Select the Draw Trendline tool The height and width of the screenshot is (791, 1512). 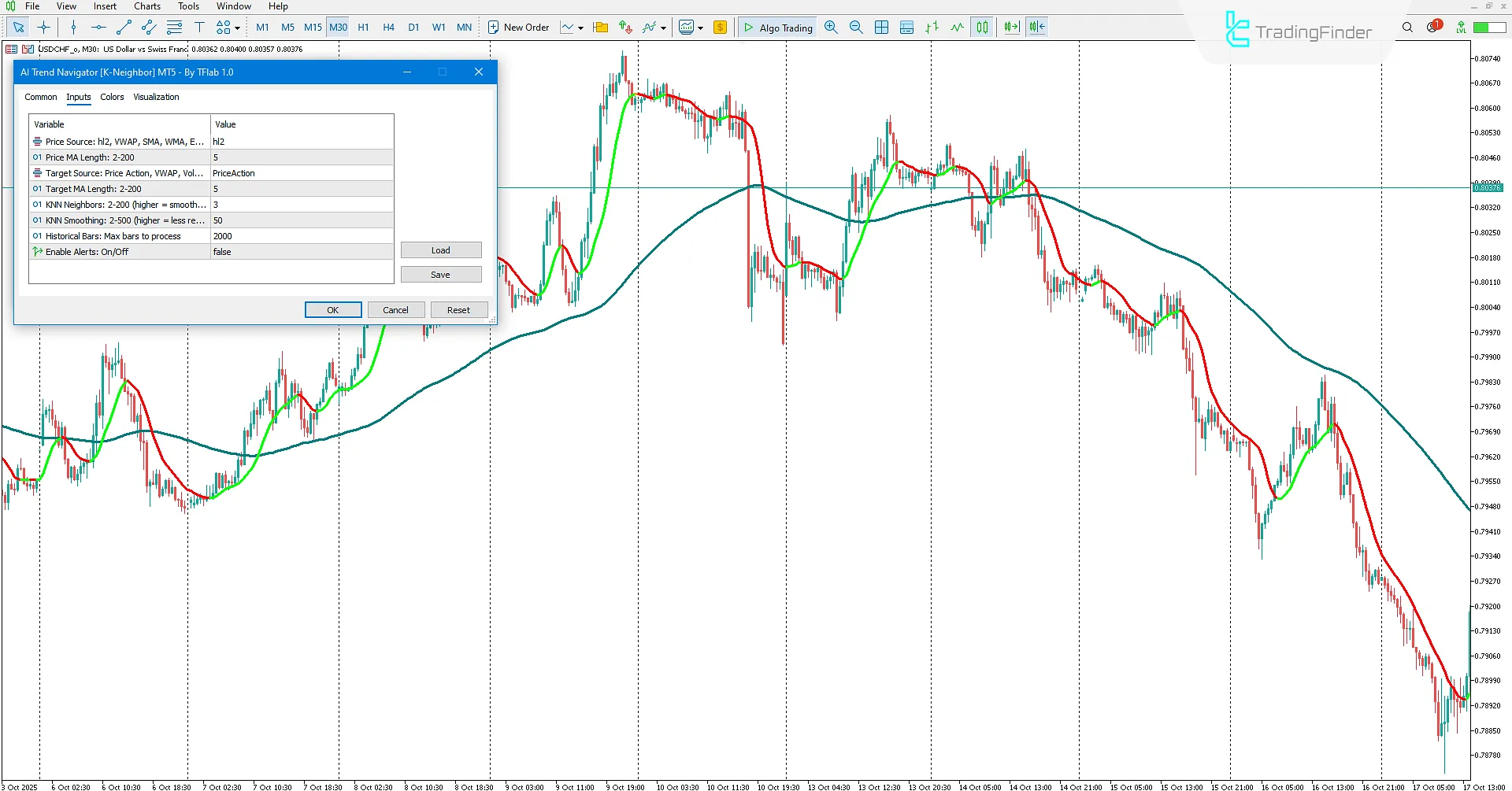coord(124,27)
